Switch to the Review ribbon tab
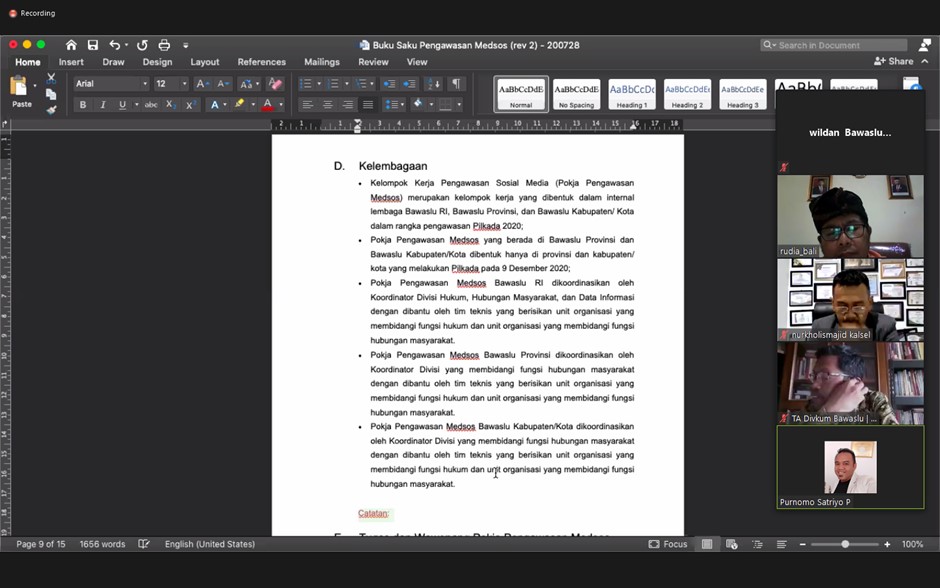 pos(373,61)
